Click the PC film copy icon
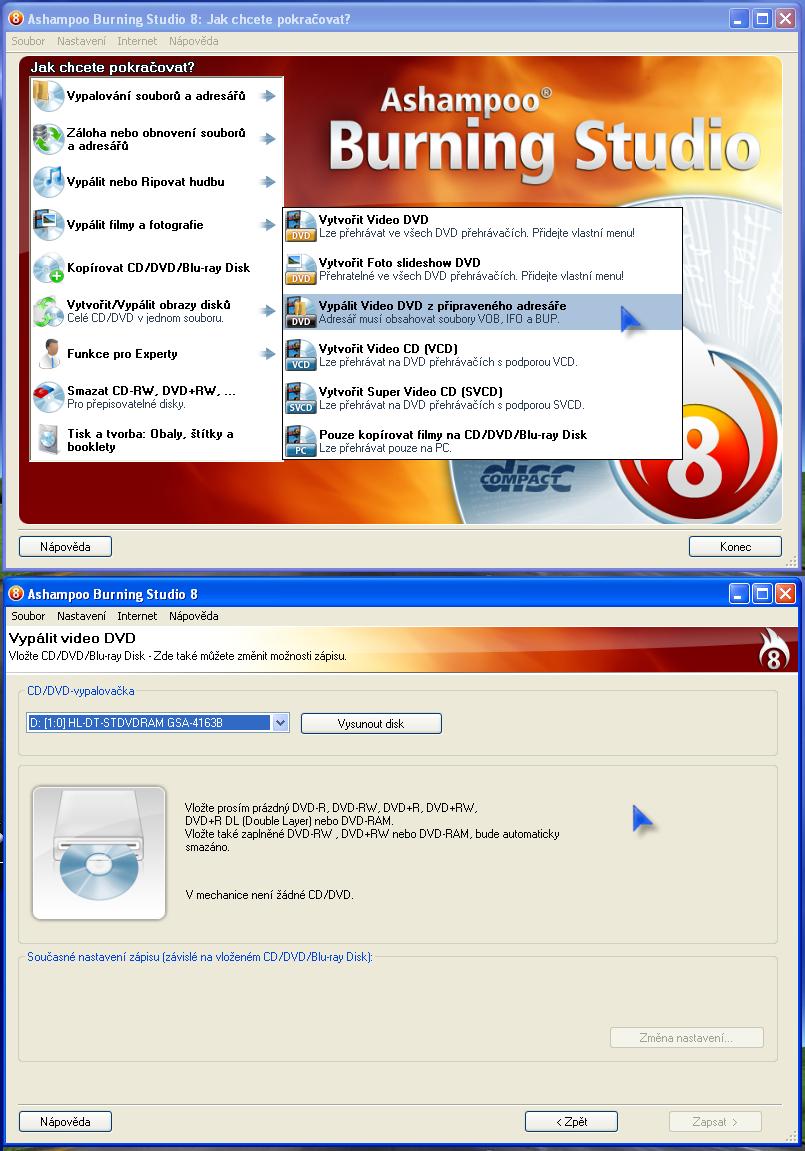Image resolution: width=805 pixels, height=1151 pixels. coord(300,441)
